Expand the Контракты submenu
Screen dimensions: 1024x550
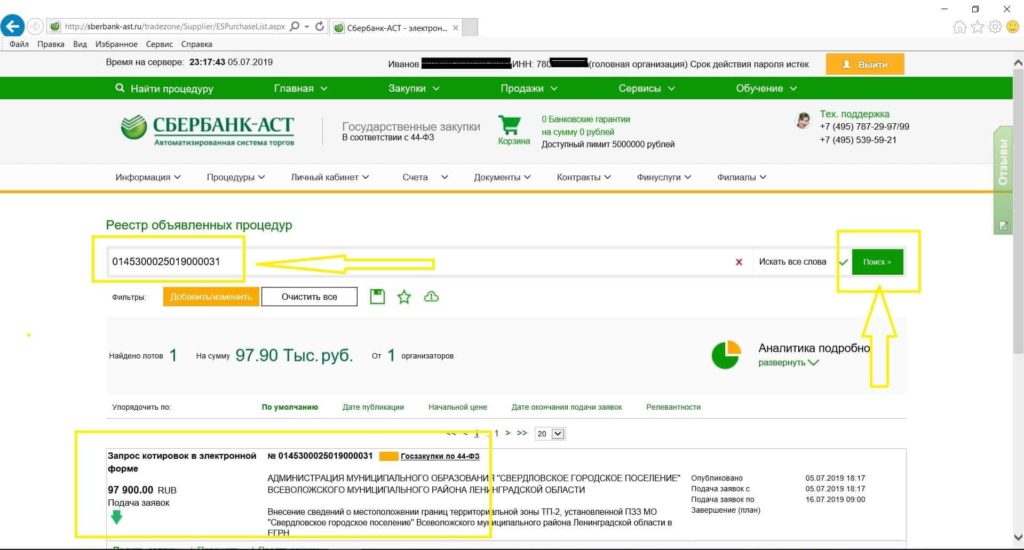[x=584, y=177]
